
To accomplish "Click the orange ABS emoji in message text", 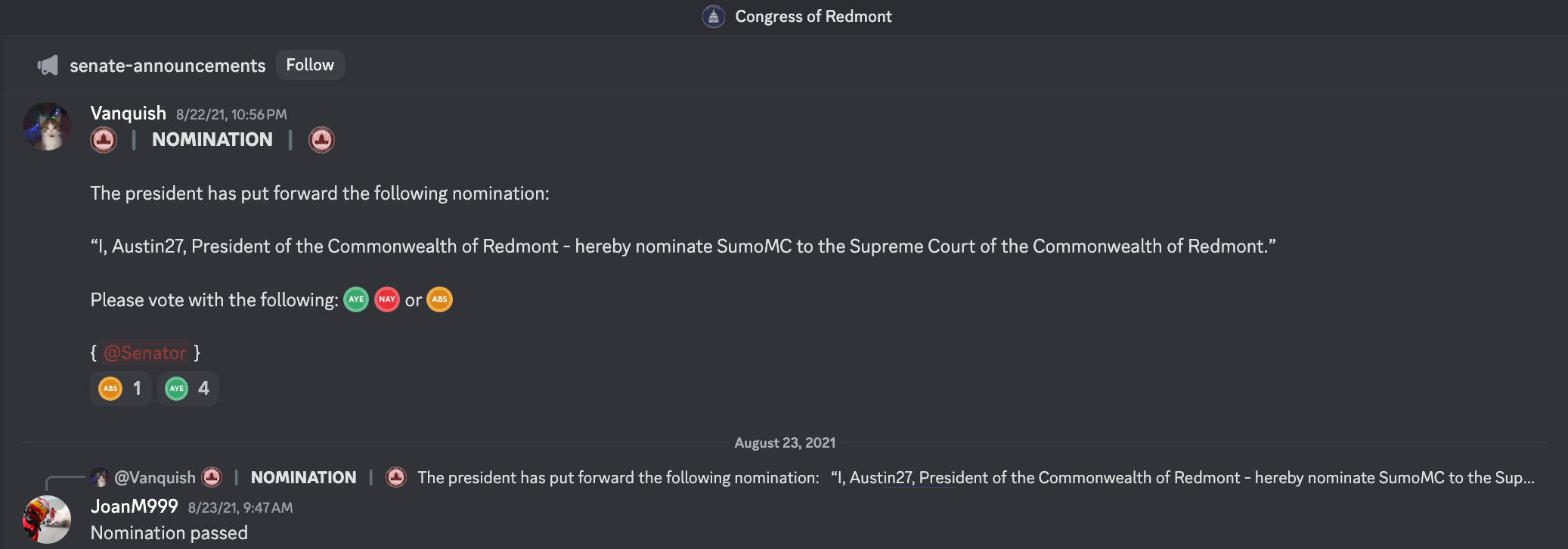I will click(440, 299).
